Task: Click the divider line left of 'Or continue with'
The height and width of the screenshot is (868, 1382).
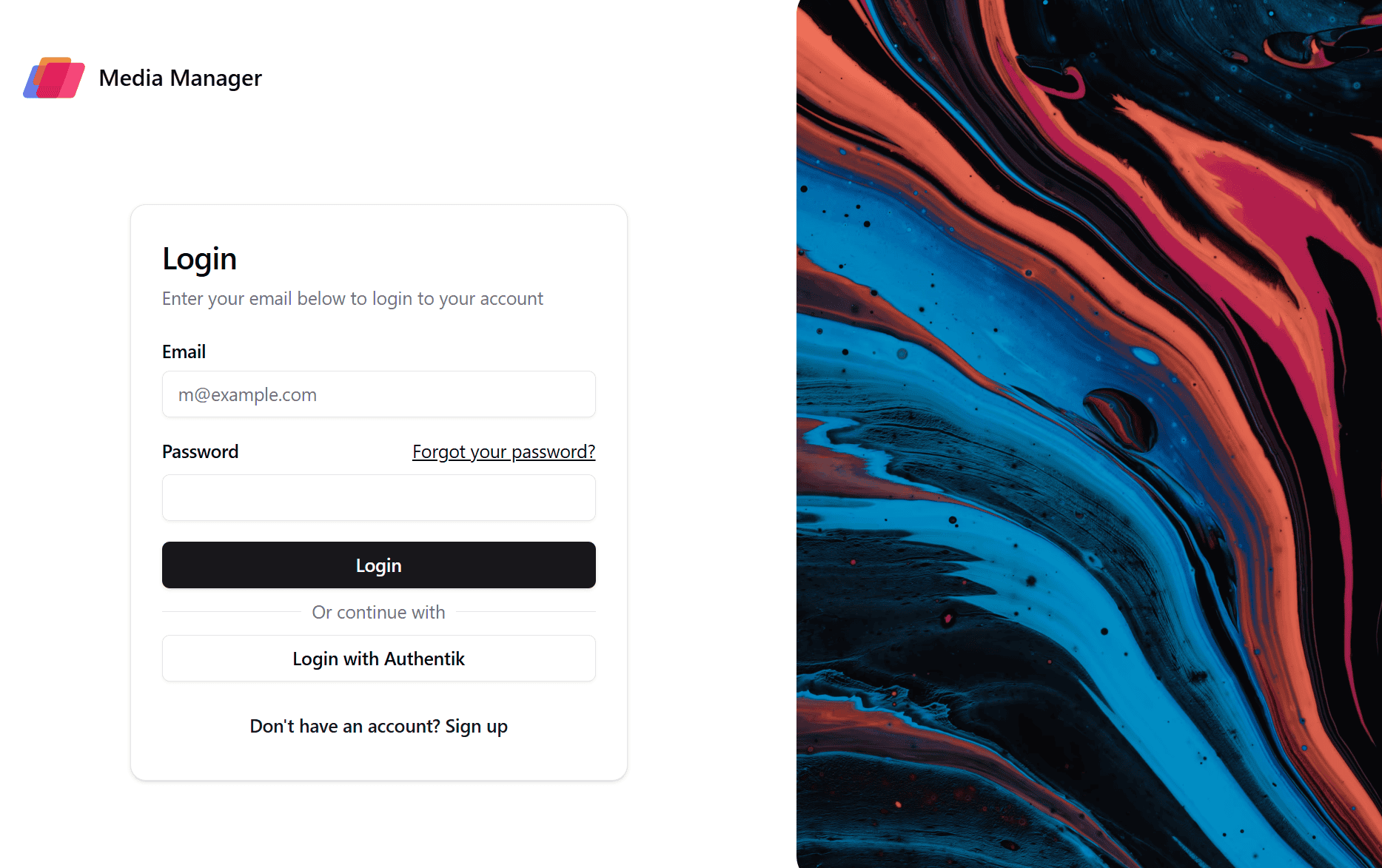Action: pos(231,612)
